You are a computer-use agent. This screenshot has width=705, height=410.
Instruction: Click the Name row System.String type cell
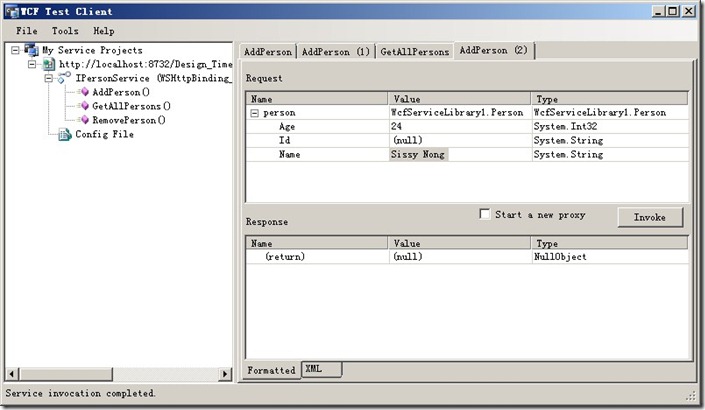pyautogui.click(x=610, y=154)
